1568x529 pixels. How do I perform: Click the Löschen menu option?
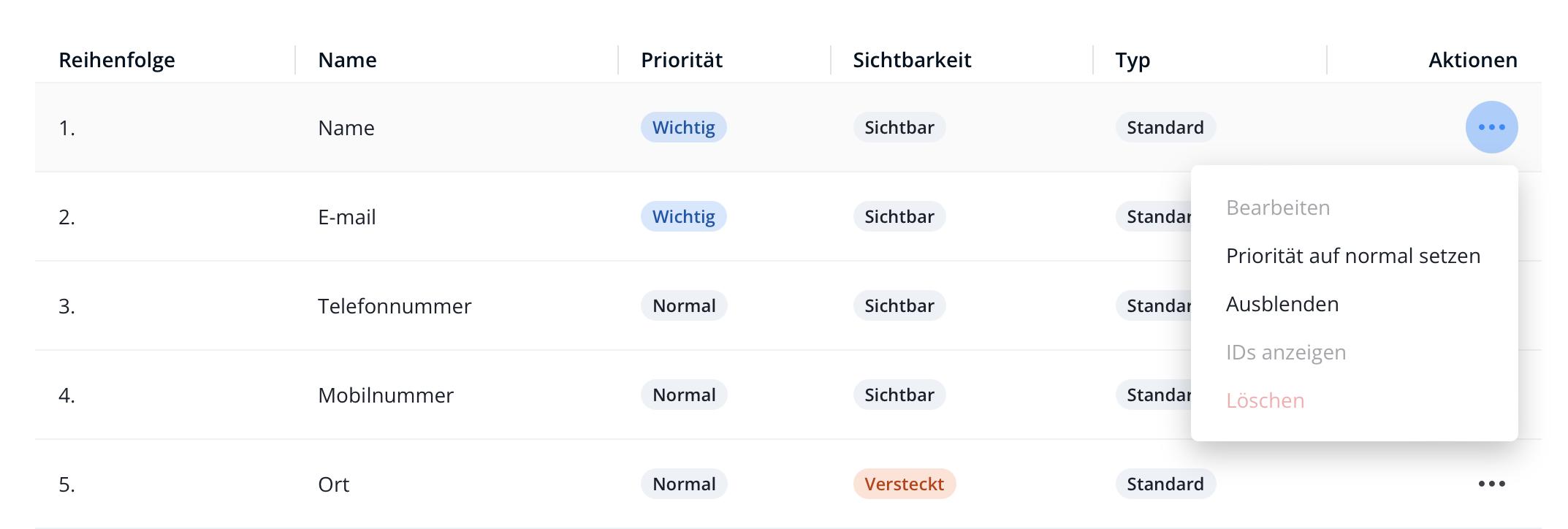[x=1265, y=400]
